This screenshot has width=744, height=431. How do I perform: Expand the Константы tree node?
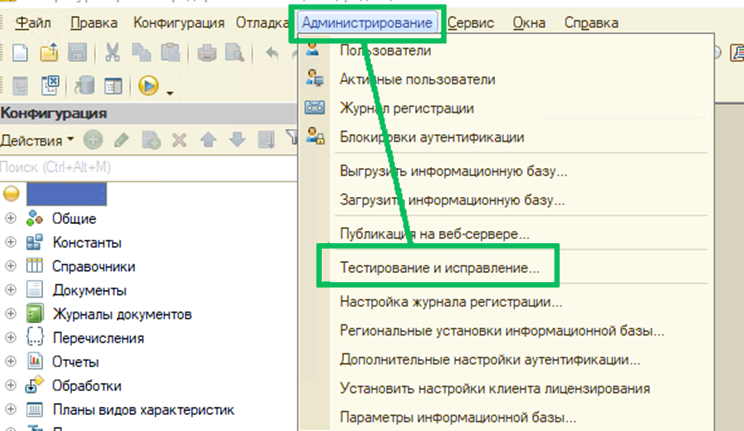click(x=10, y=242)
